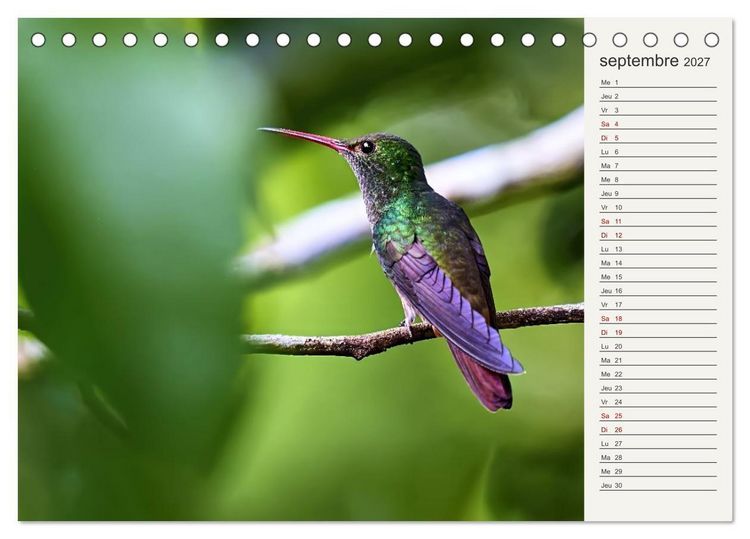Screen dimensions: 750x539
Task: Select the 'Me 1' date row
Action: (x=658, y=83)
